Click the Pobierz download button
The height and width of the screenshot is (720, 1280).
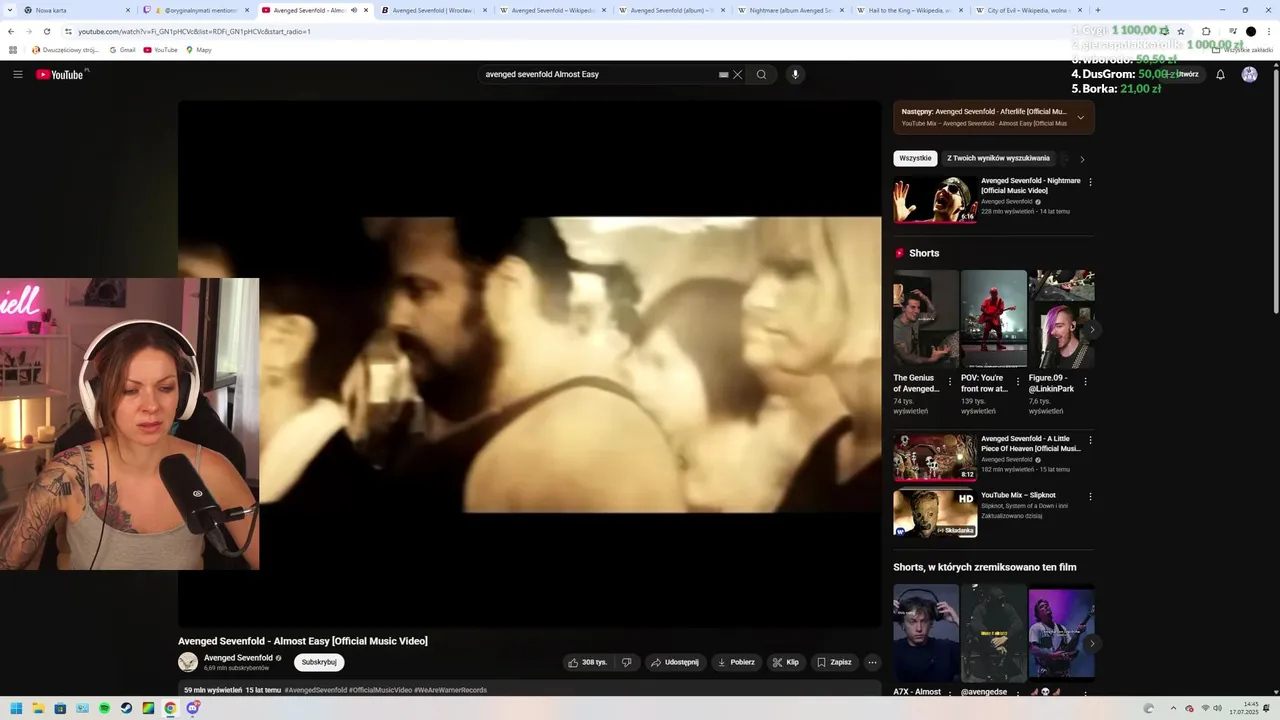click(x=736, y=662)
